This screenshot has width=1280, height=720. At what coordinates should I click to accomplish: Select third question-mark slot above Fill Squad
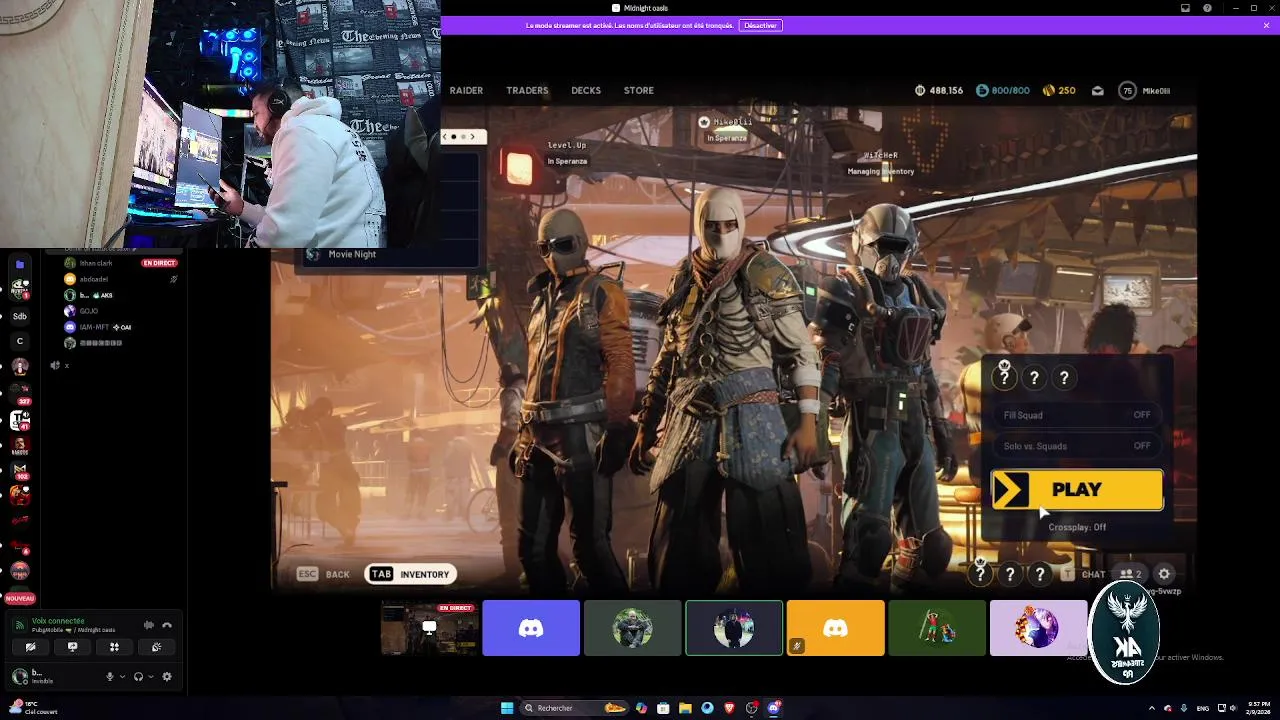tap(1064, 377)
